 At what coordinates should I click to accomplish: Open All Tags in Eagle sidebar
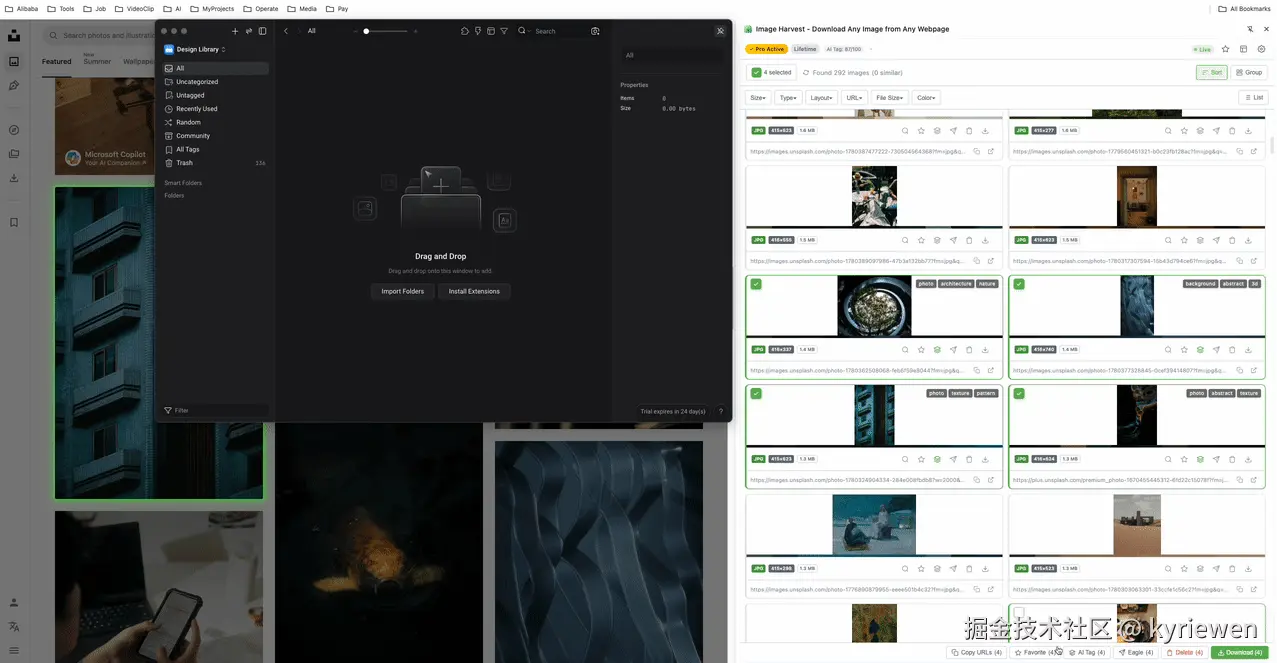point(215,149)
